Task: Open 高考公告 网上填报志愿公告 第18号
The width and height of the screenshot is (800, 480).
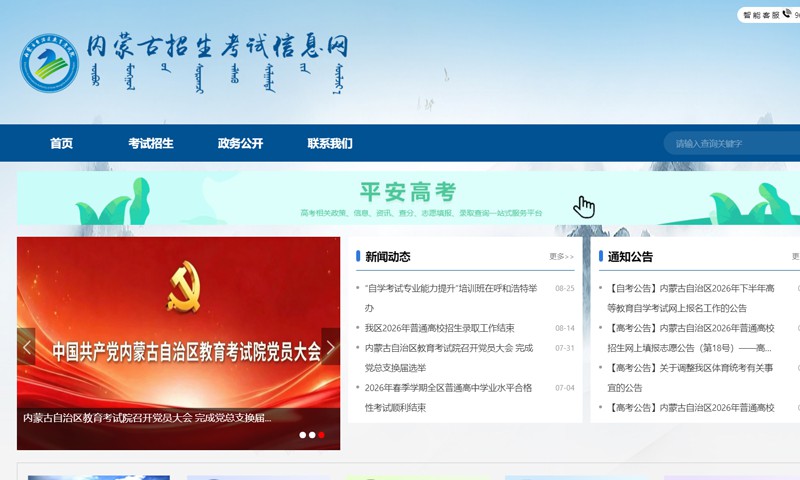Action: coord(691,338)
